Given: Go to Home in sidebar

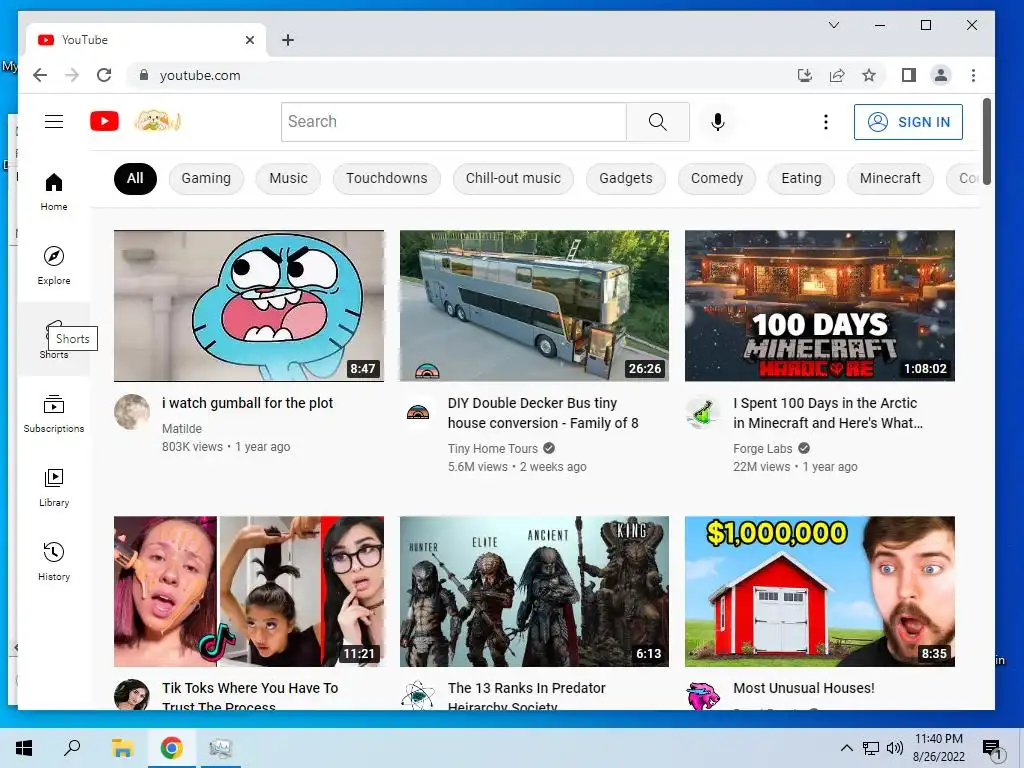Looking at the screenshot, I should (54, 192).
